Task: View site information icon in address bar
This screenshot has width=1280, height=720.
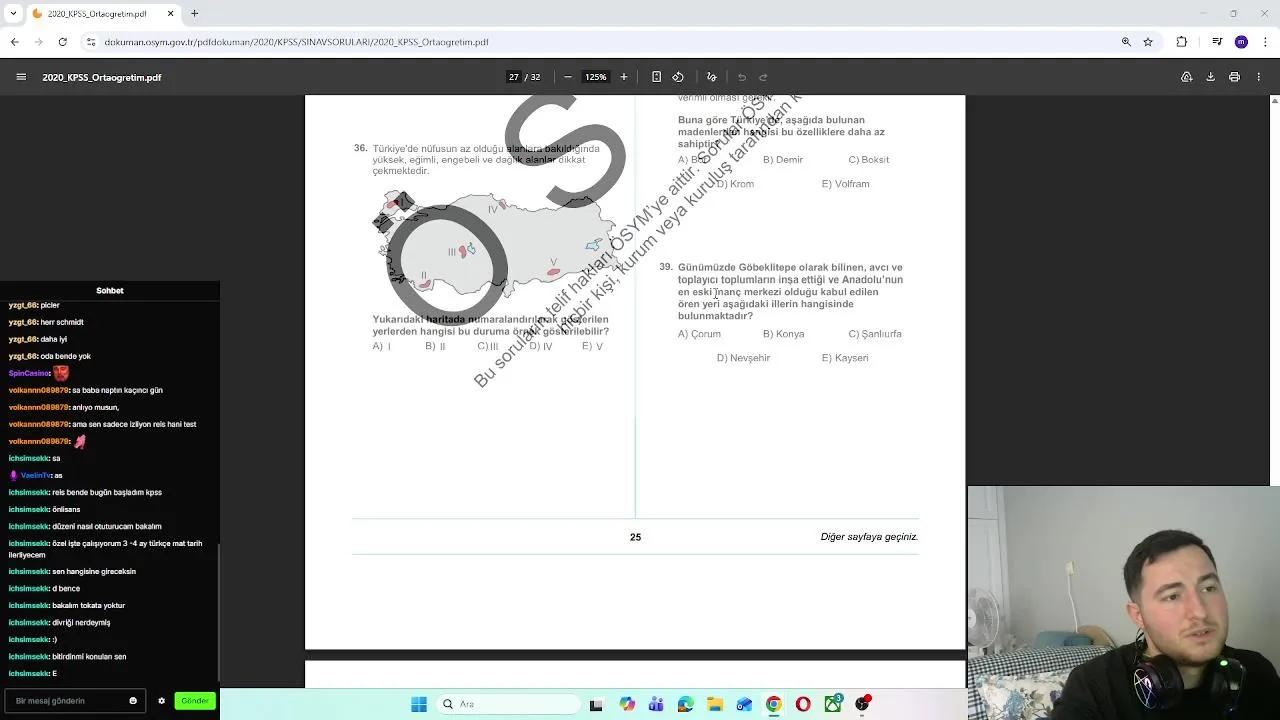Action: [x=91, y=42]
